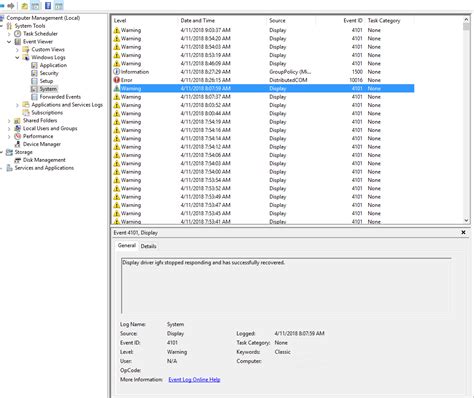Click the Up one level folder icon

[x=24, y=6]
